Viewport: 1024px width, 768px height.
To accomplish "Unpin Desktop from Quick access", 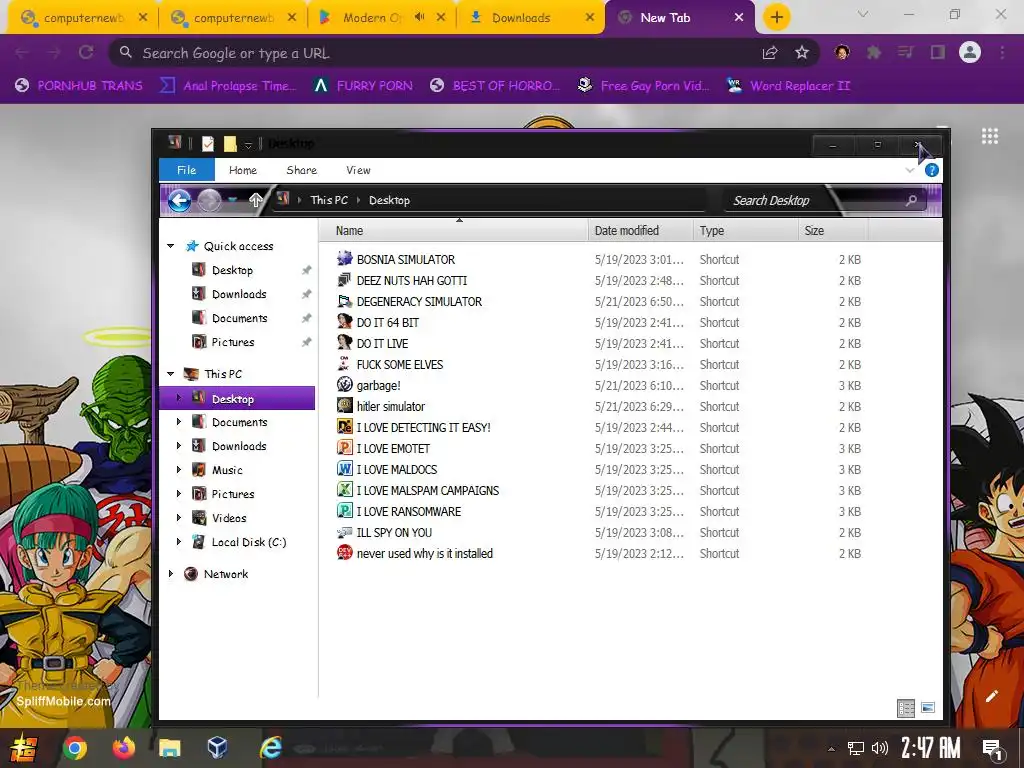I will pyautogui.click(x=306, y=270).
